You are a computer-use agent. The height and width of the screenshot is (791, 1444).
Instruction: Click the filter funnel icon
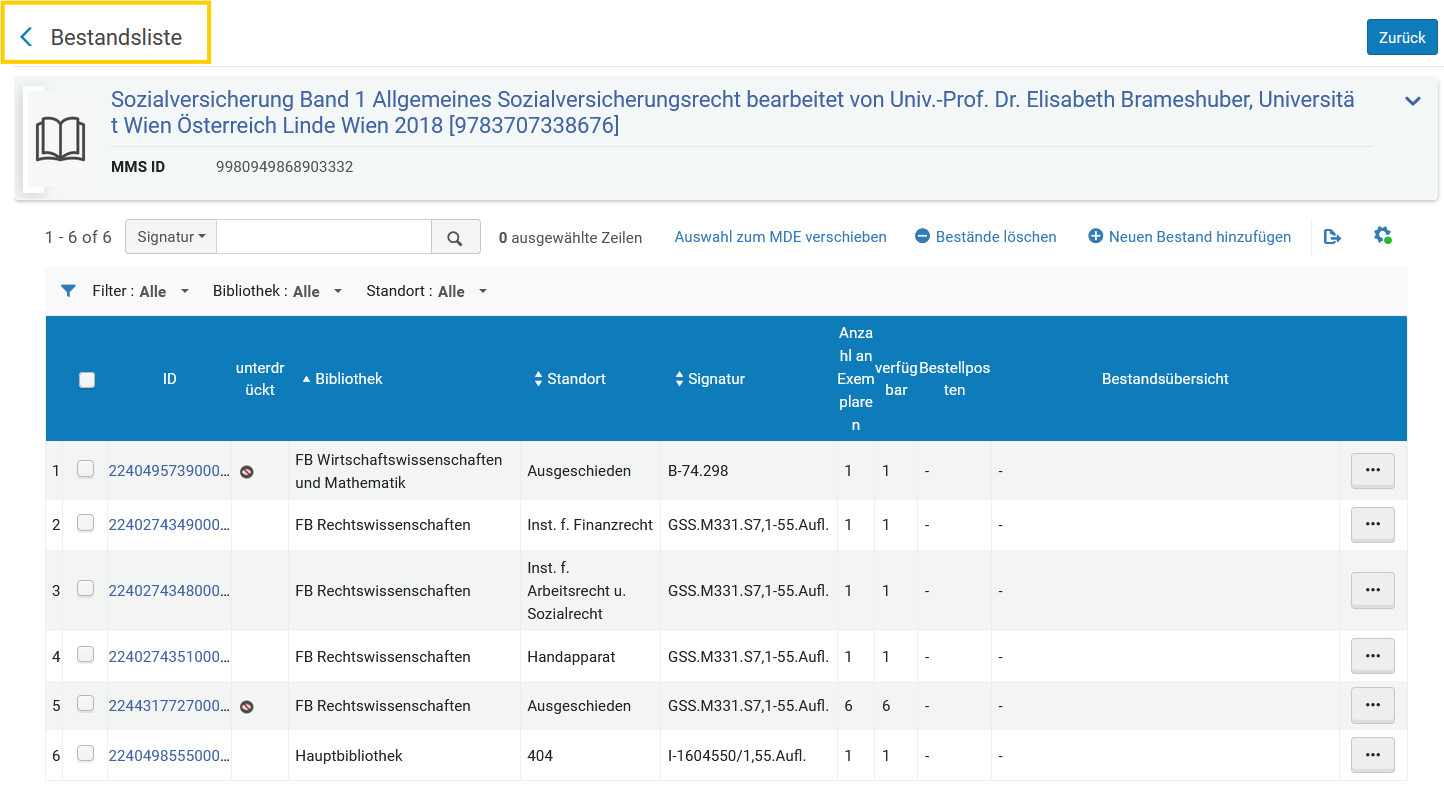[x=68, y=291]
